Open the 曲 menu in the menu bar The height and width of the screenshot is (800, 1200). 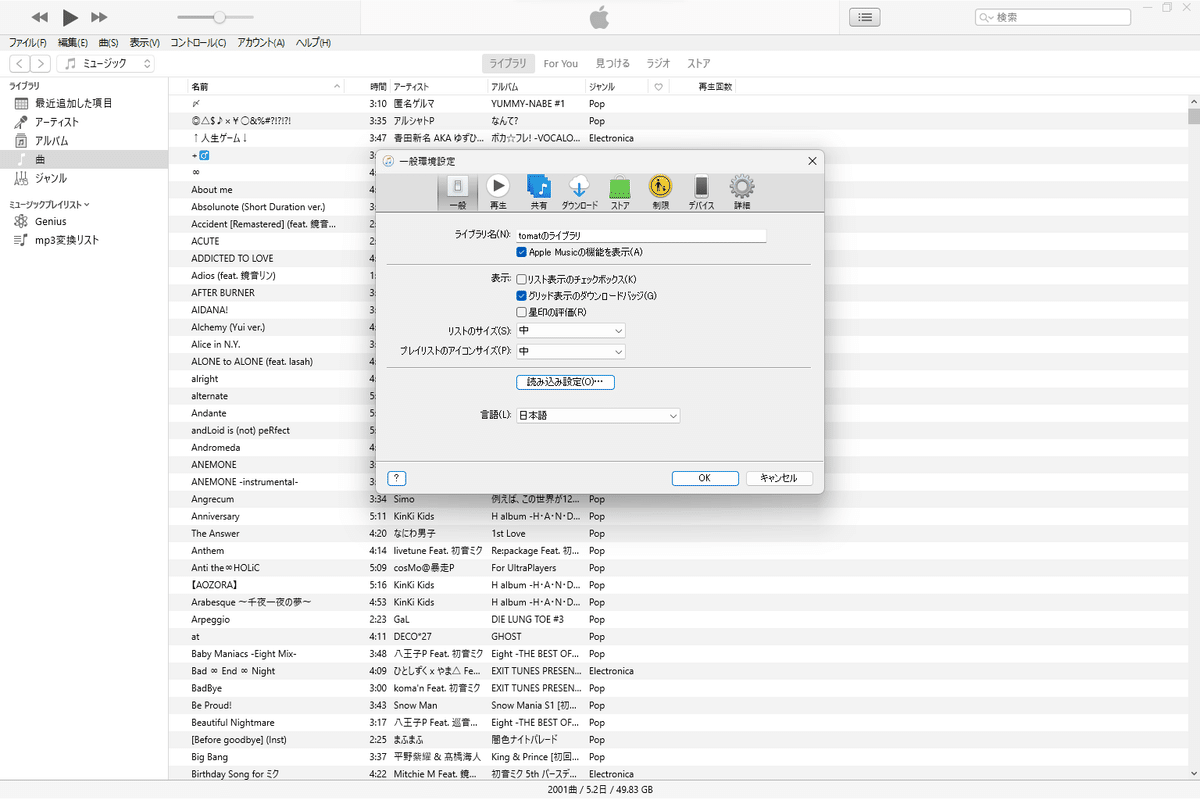click(109, 43)
